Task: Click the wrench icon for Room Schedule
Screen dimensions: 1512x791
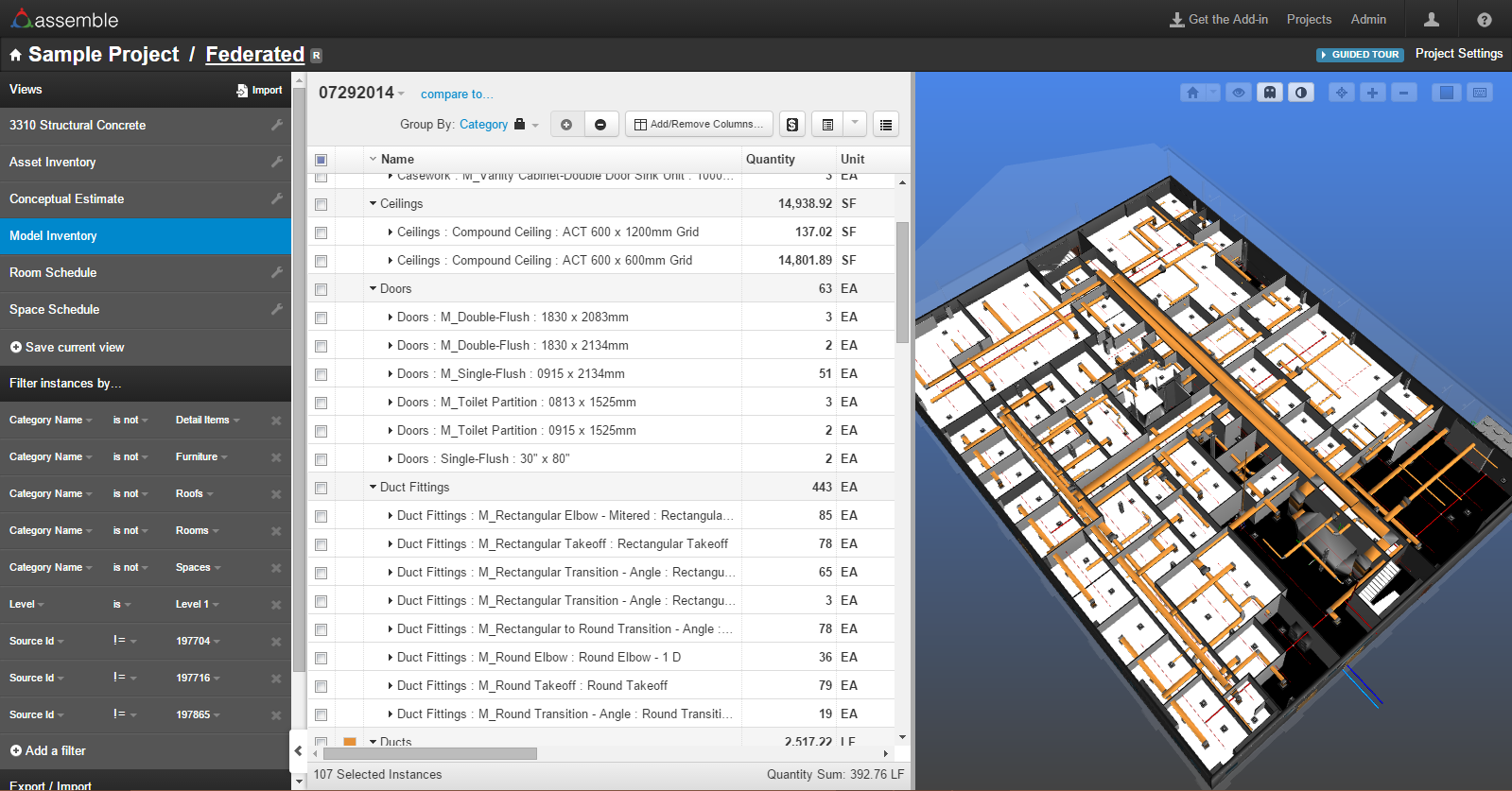Action: 277,272
